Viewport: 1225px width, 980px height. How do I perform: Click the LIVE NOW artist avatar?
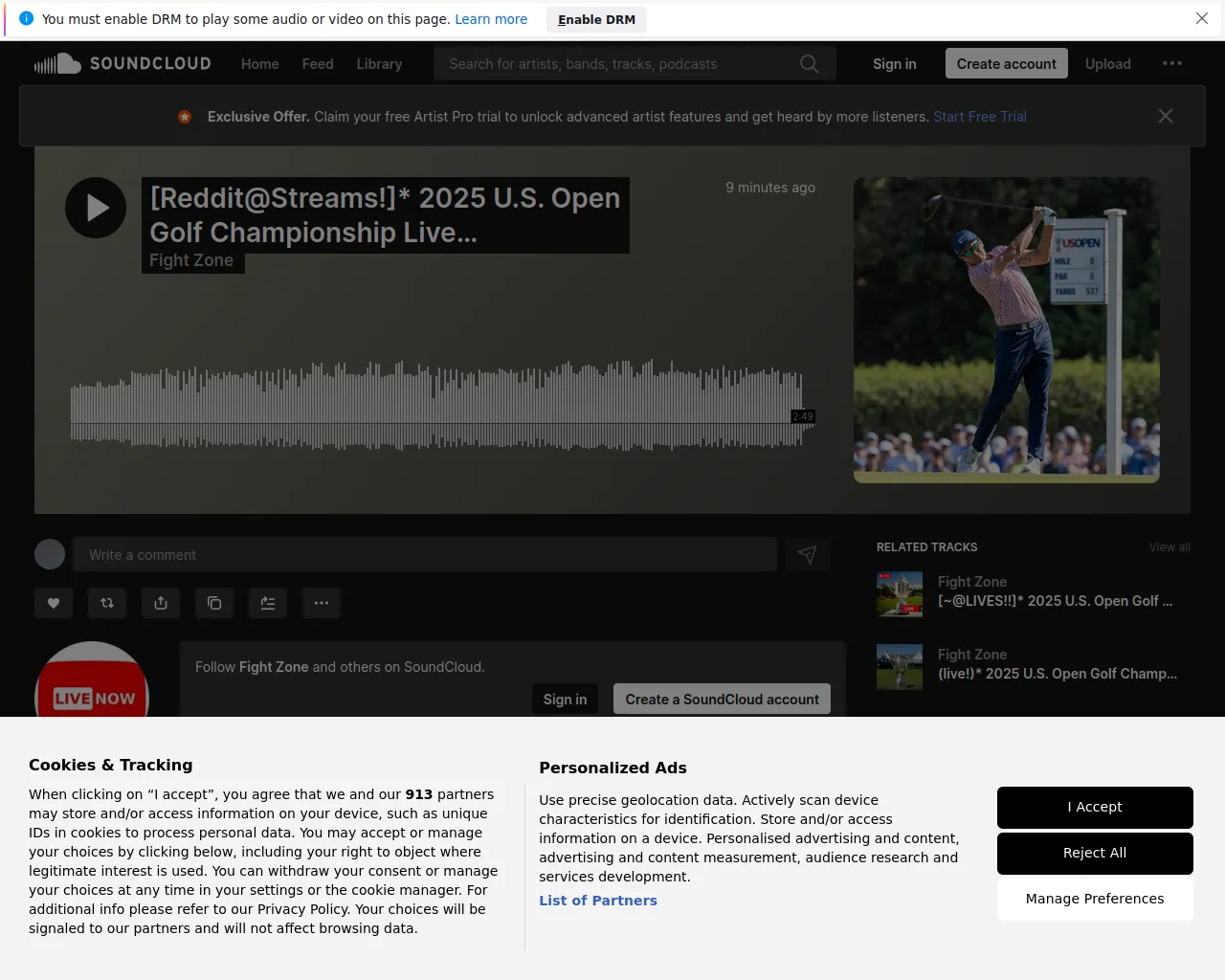92,681
